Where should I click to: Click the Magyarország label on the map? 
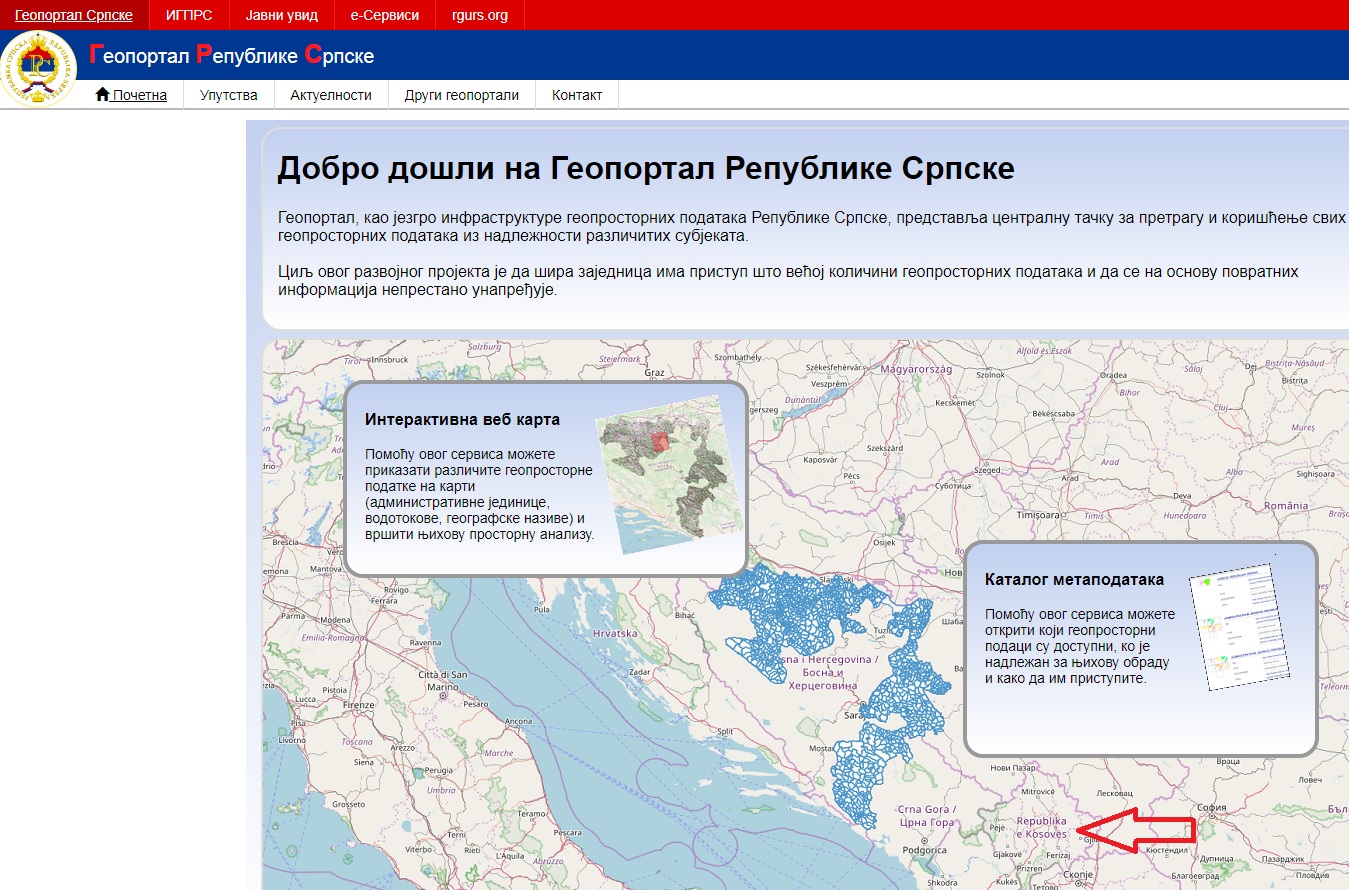[x=916, y=369]
